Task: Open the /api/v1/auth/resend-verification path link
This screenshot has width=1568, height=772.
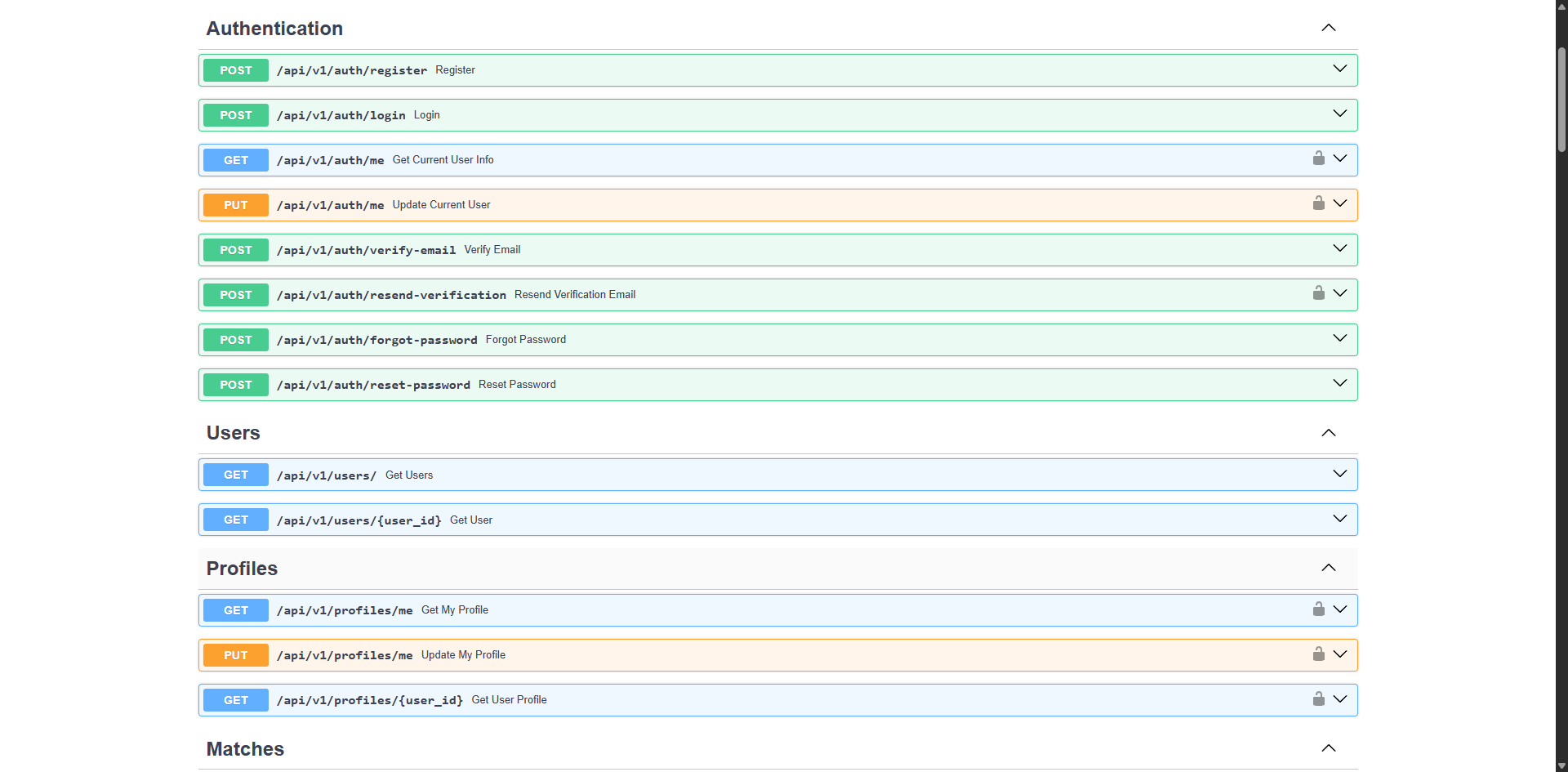Action: [x=391, y=296]
